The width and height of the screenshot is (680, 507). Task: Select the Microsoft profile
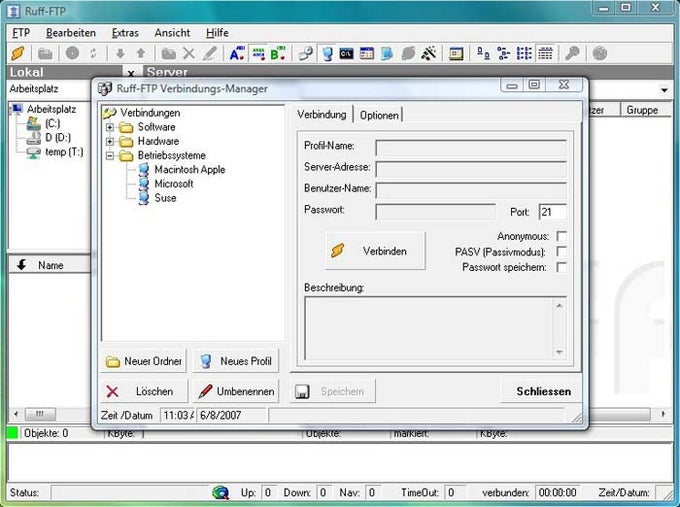coord(173,184)
